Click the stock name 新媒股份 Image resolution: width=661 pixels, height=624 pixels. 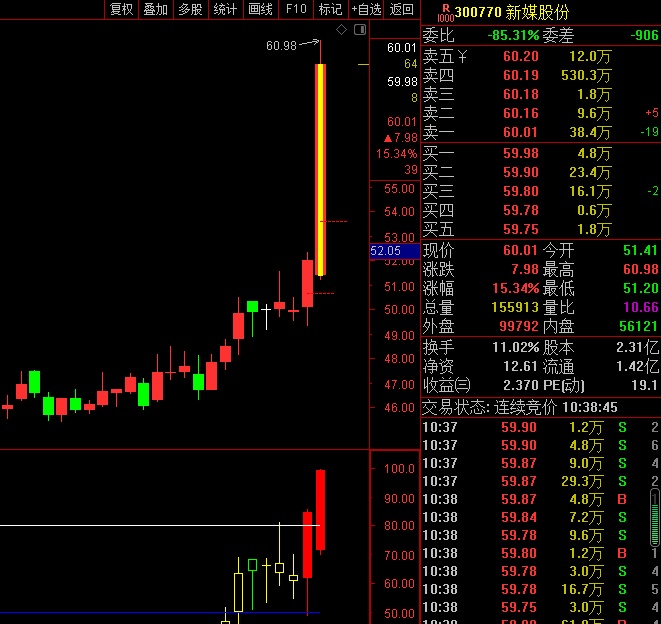tap(537, 12)
